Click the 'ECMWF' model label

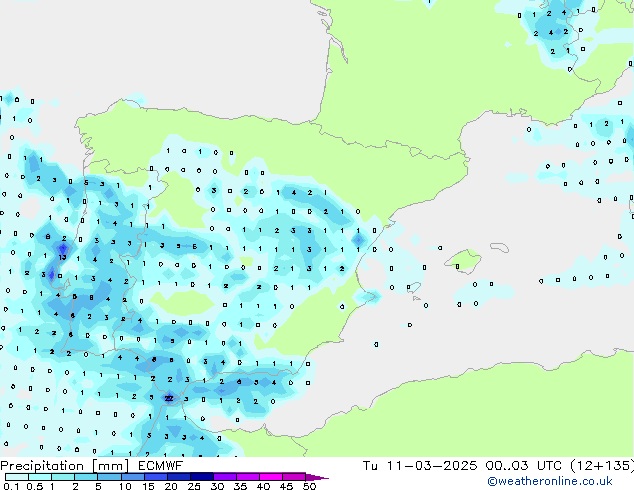coord(161,466)
